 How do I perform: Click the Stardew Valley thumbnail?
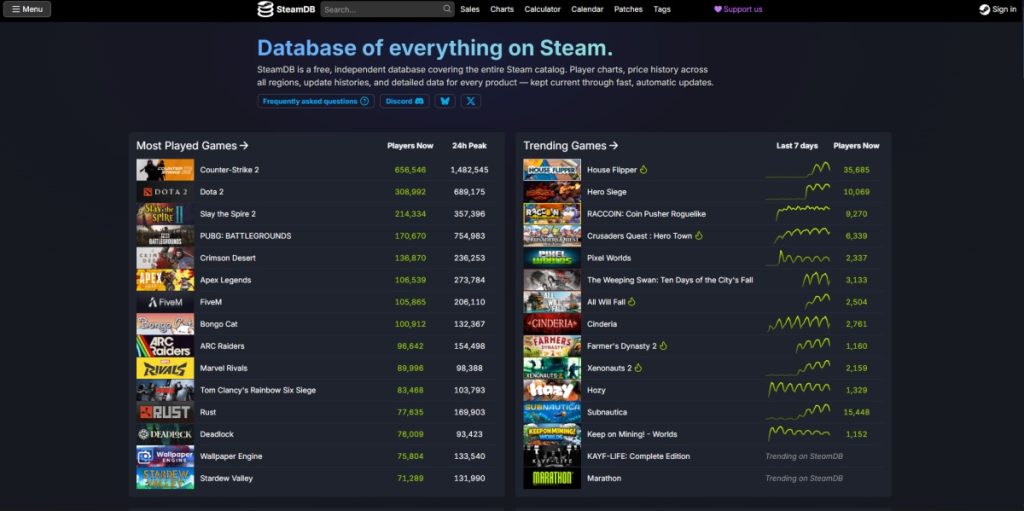pos(165,478)
